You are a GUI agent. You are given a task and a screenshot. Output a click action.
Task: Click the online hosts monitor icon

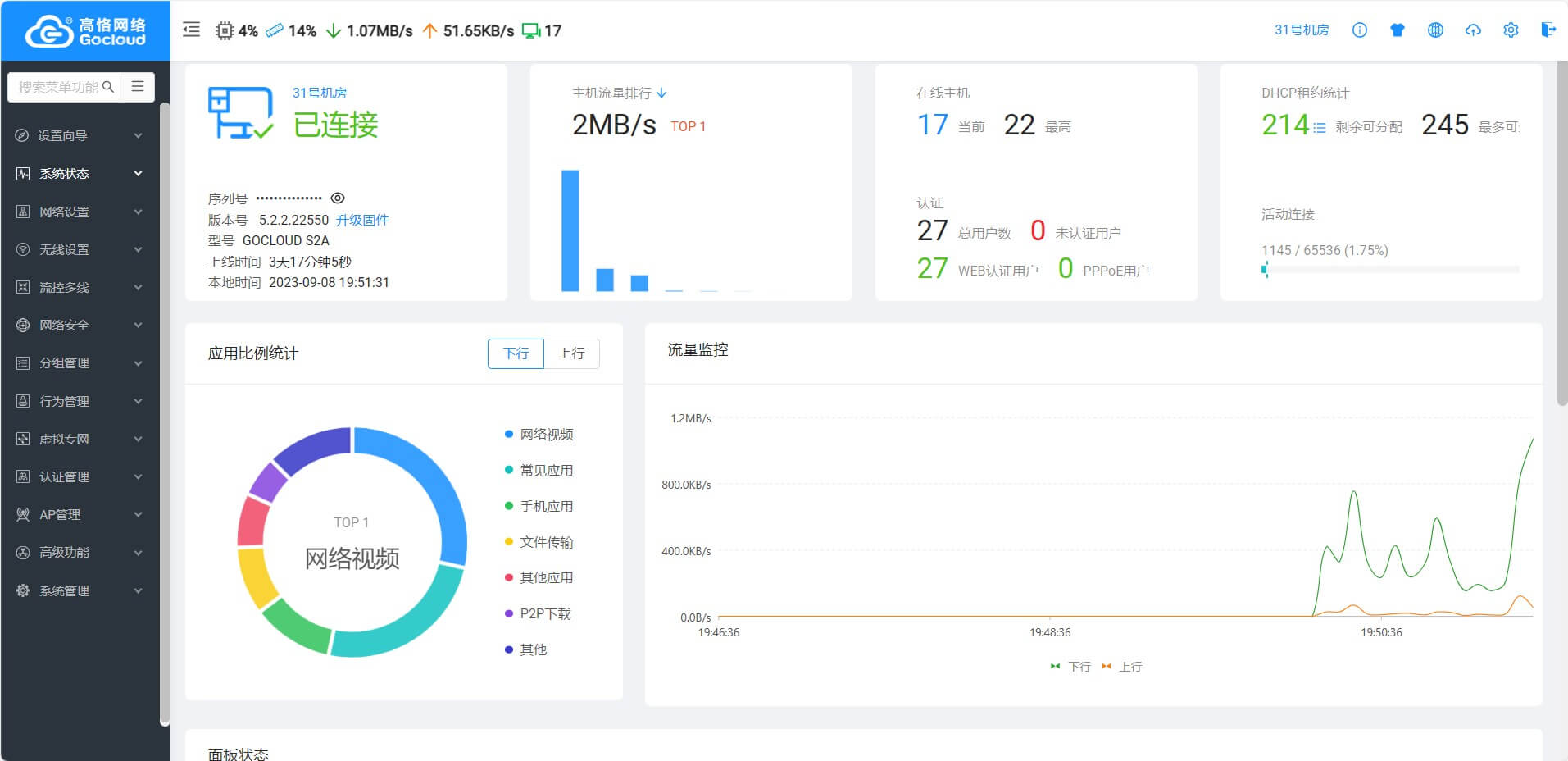531,31
